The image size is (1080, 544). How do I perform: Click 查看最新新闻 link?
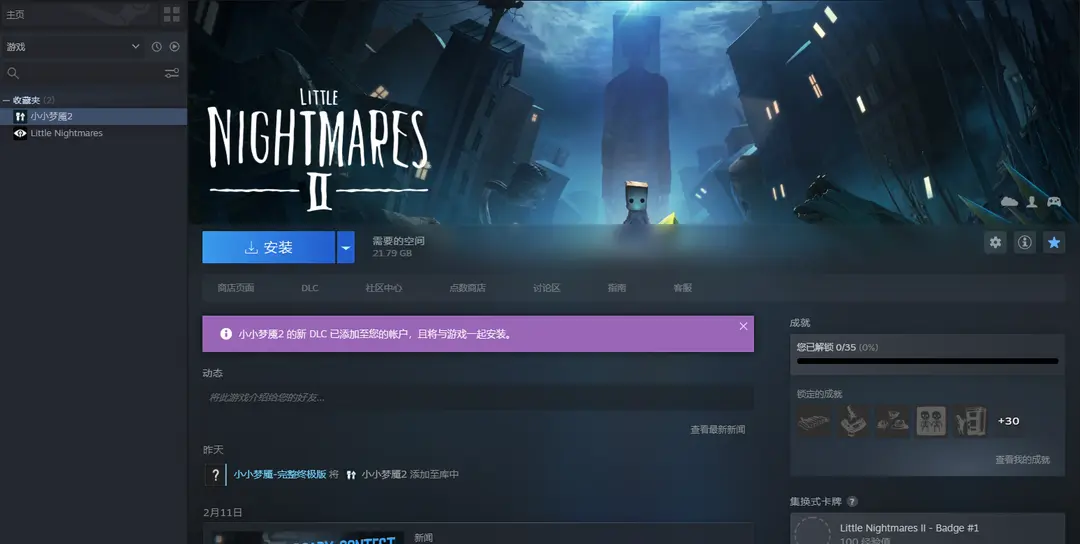(x=718, y=430)
